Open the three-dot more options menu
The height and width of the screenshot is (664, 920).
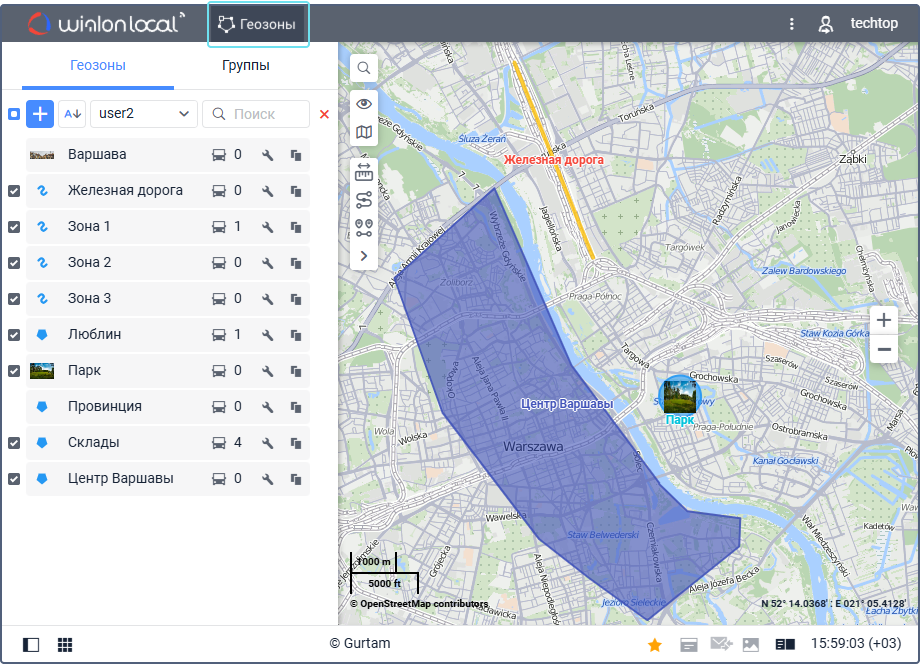[792, 24]
